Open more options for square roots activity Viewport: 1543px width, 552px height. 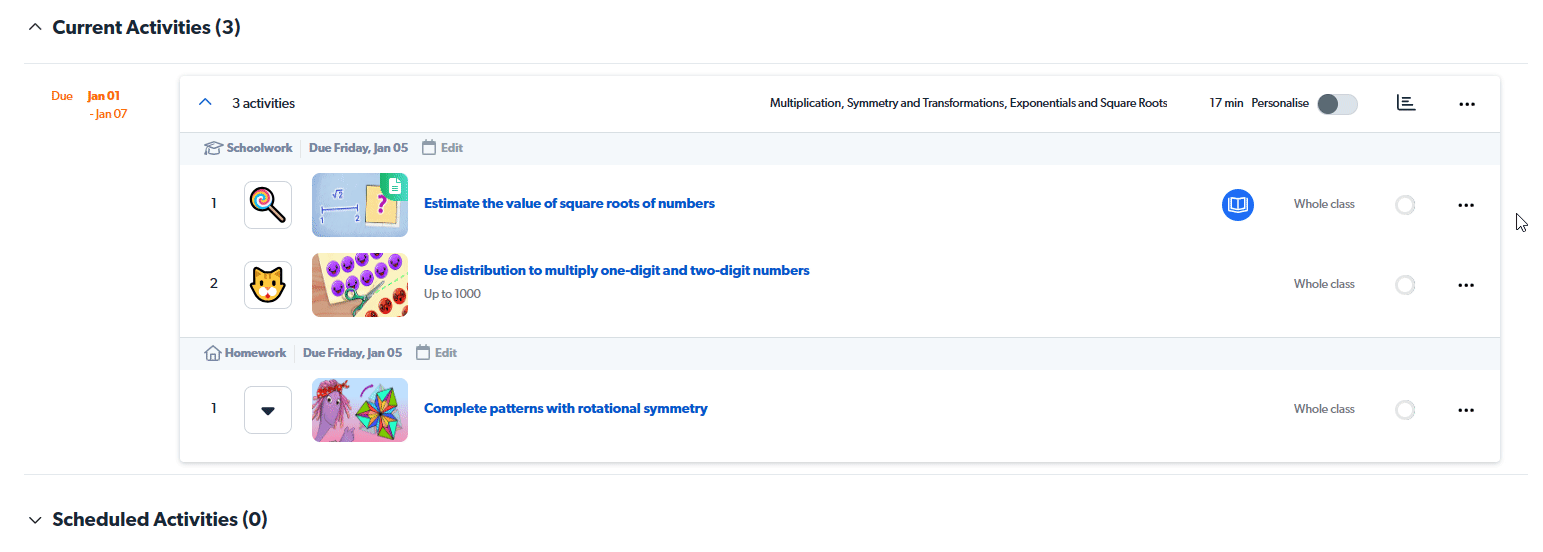pyautogui.click(x=1467, y=205)
